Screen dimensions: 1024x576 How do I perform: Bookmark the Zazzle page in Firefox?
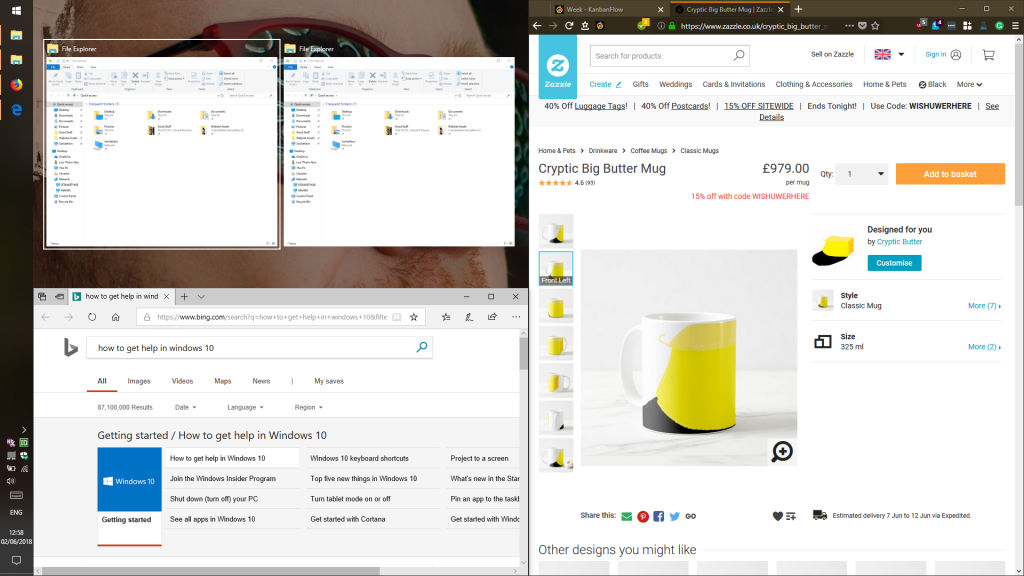pyautogui.click(x=875, y=26)
